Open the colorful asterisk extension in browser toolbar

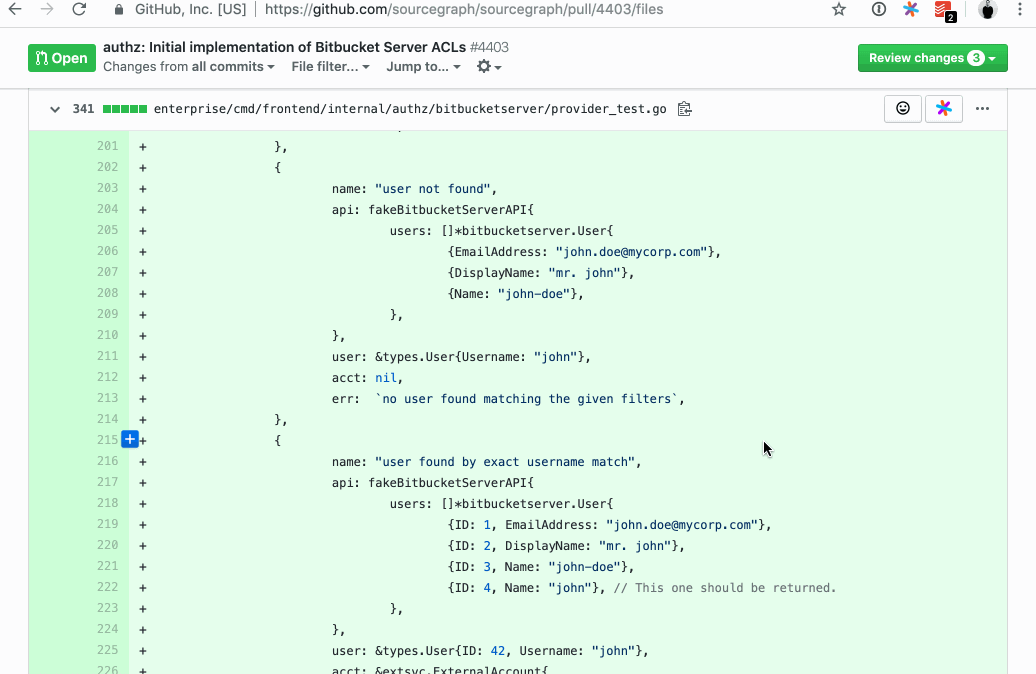point(910,9)
